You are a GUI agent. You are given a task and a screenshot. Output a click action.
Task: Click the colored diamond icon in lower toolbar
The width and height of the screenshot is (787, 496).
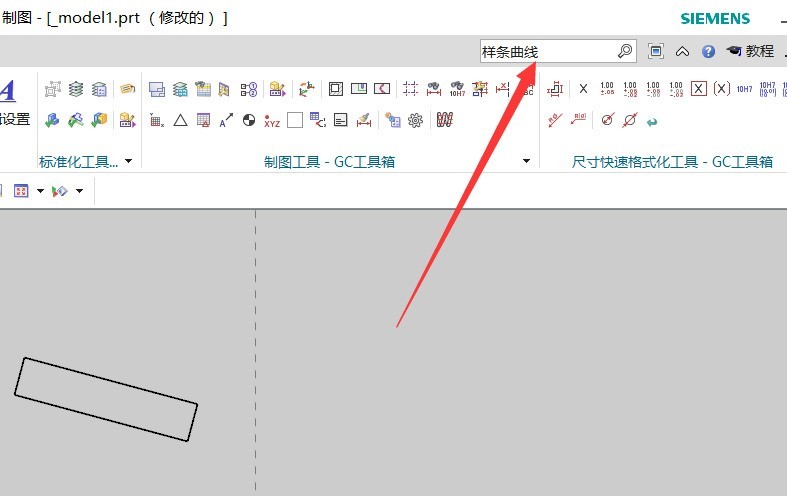coord(60,191)
